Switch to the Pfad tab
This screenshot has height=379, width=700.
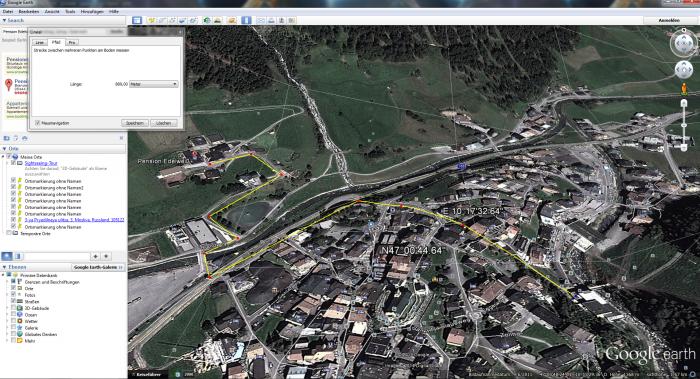pyautogui.click(x=56, y=42)
